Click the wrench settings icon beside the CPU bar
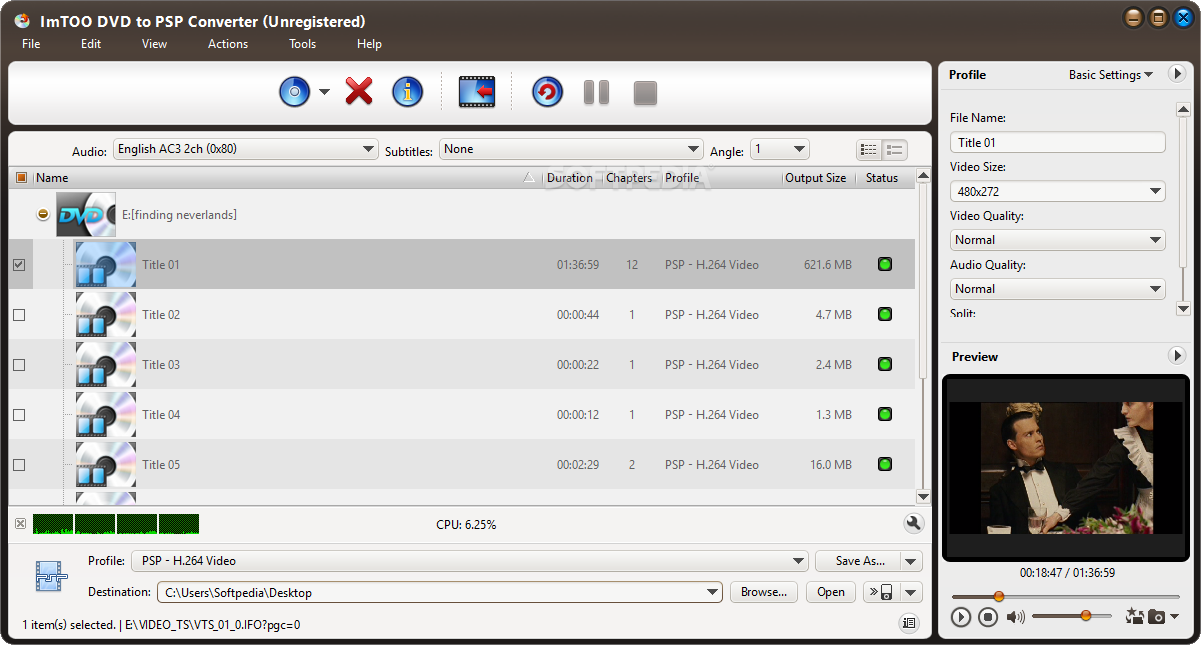Screen dimensions: 1201x645 click(913, 523)
